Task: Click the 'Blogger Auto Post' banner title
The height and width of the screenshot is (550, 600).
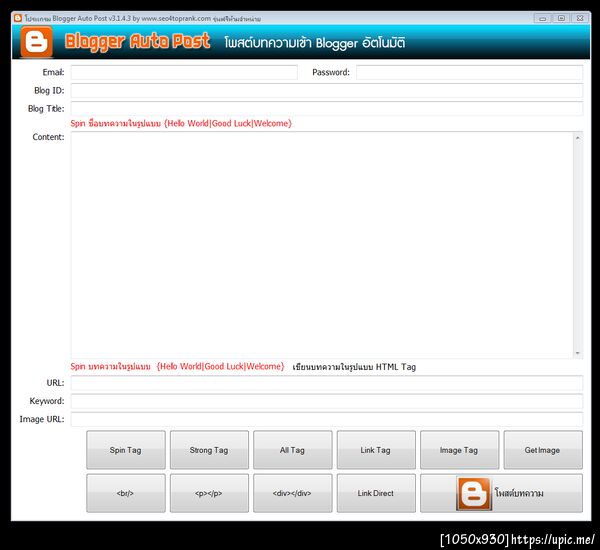Action: tap(137, 42)
